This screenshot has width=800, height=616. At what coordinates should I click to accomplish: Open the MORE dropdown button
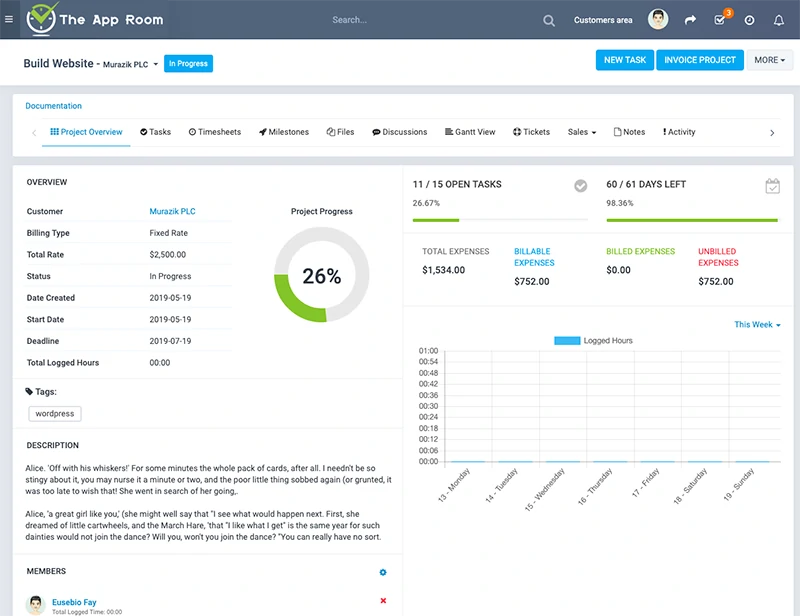click(x=769, y=60)
